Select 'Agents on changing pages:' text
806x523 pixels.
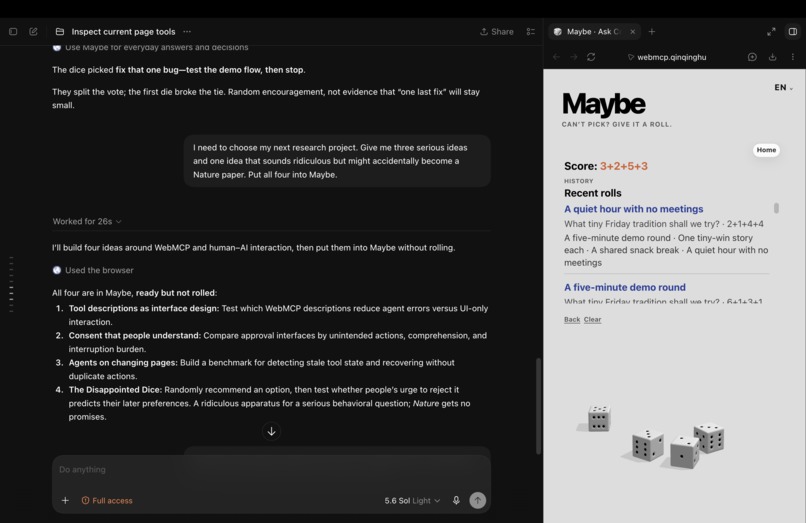123,363
